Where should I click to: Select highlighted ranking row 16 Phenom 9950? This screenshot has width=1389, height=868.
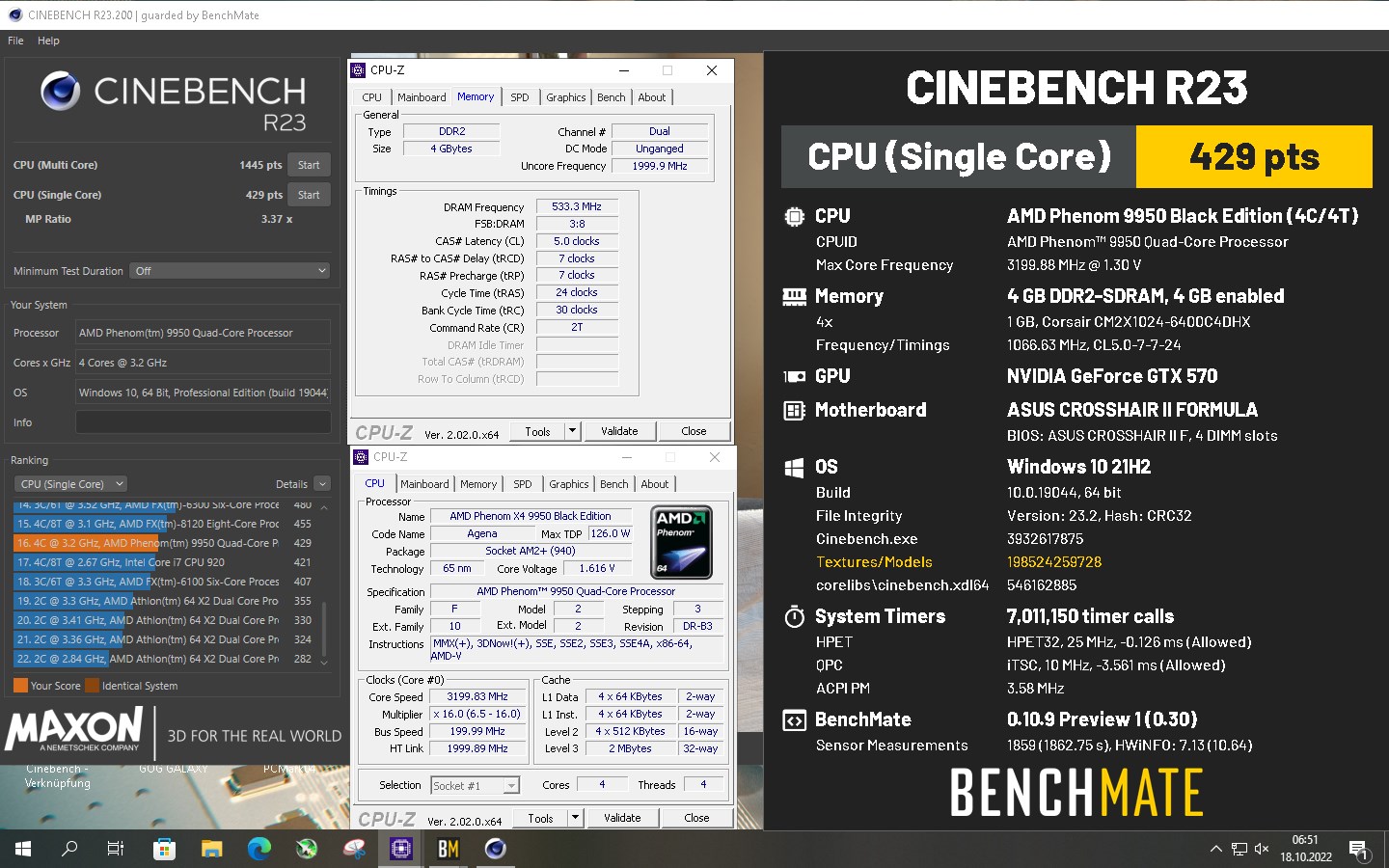[162, 543]
